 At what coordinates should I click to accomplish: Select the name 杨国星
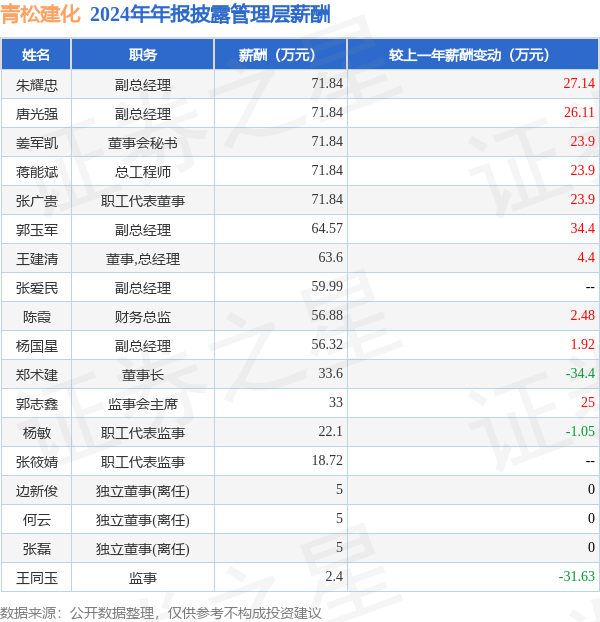[36, 346]
